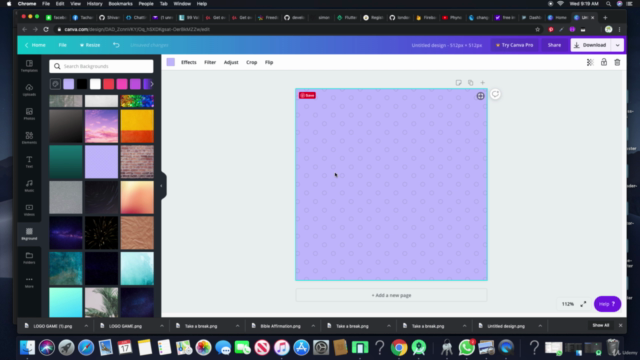Click Show All downloads

point(601,325)
